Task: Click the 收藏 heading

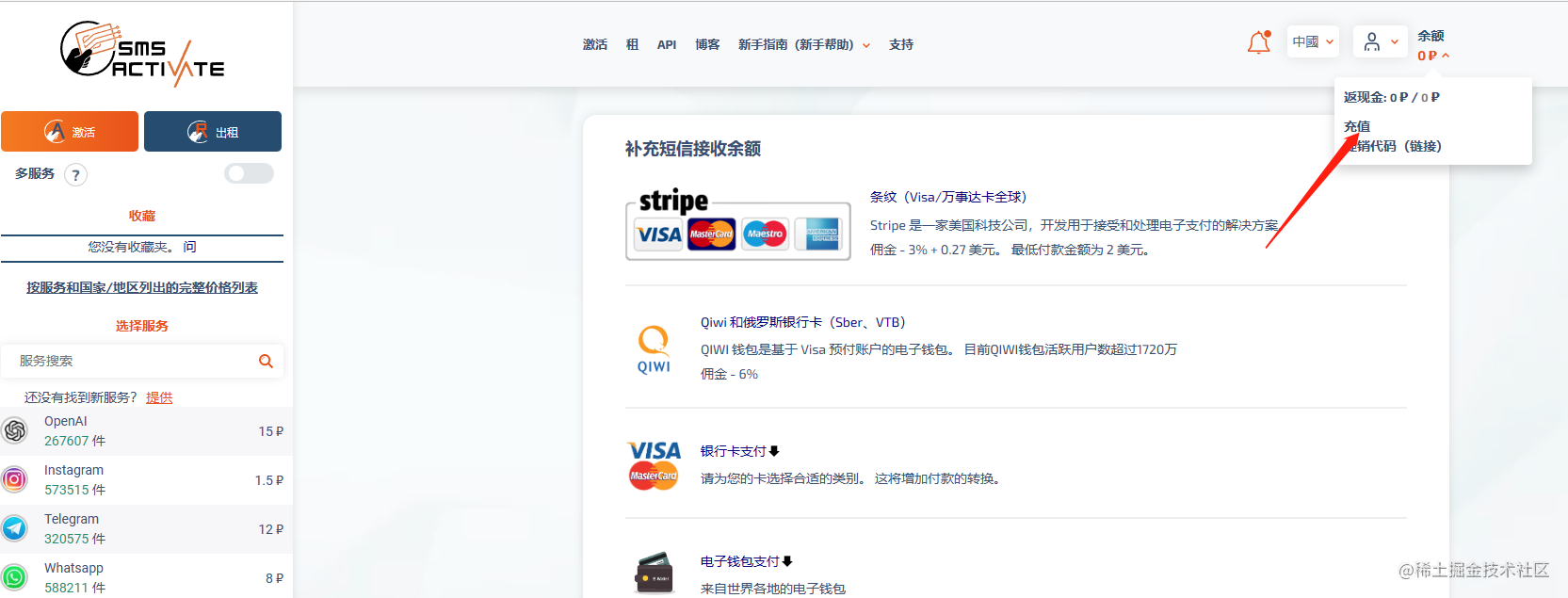Action: (x=142, y=216)
